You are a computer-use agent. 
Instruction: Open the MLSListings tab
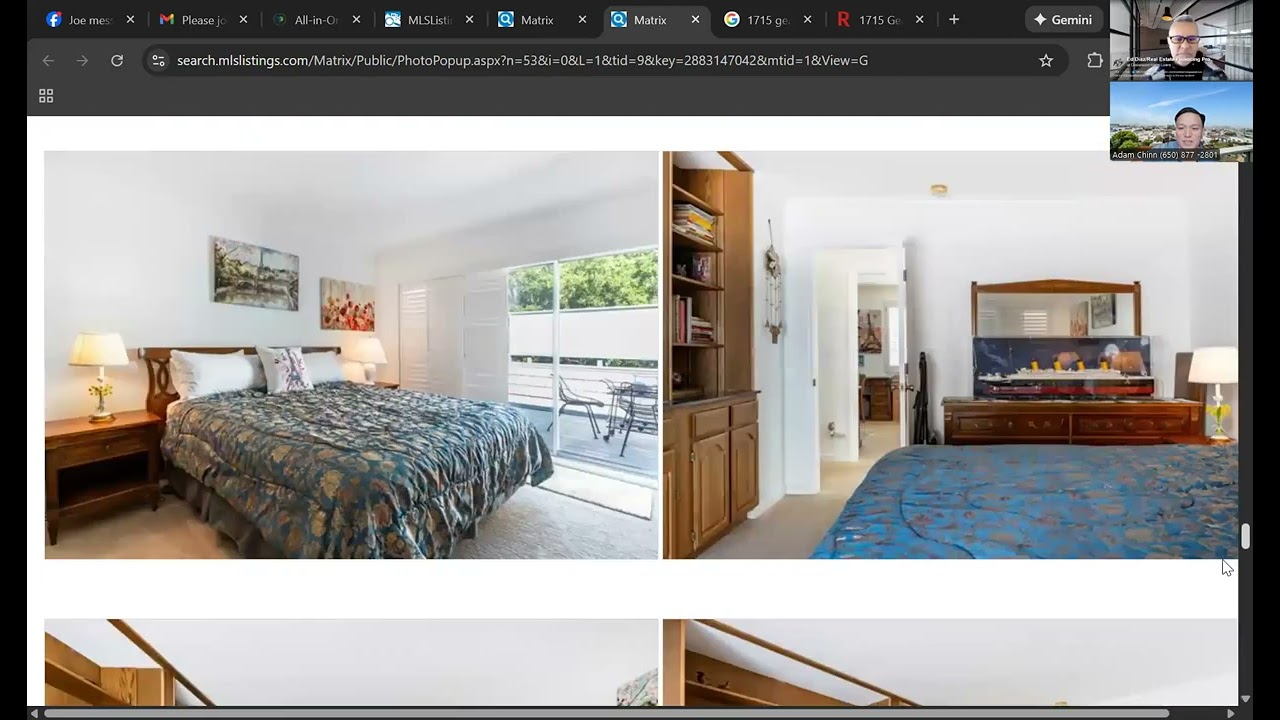429,20
